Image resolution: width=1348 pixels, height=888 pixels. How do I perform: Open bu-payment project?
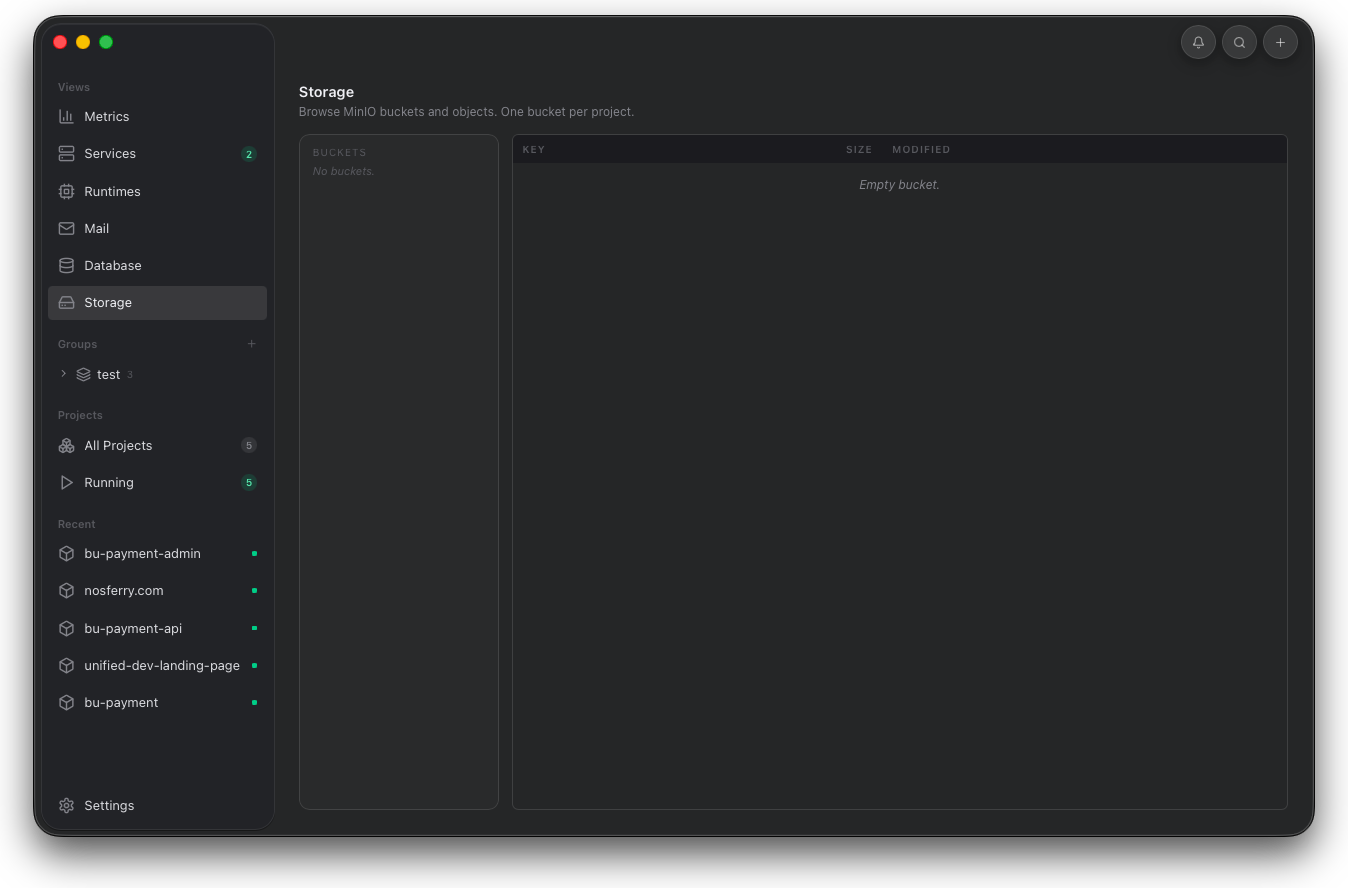click(157, 702)
